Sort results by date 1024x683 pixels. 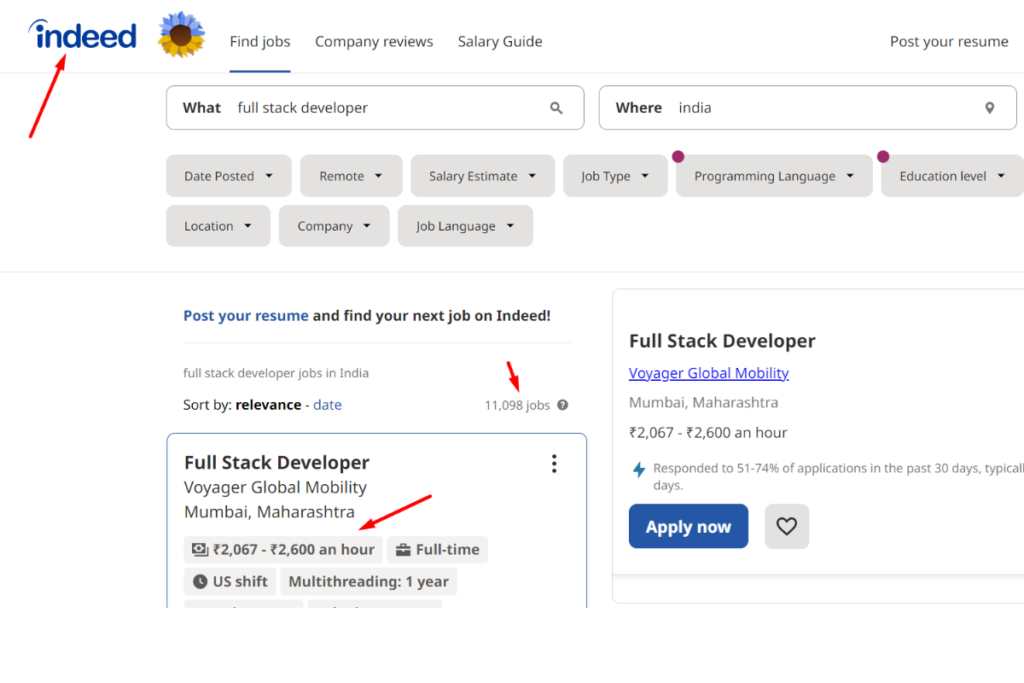click(327, 405)
